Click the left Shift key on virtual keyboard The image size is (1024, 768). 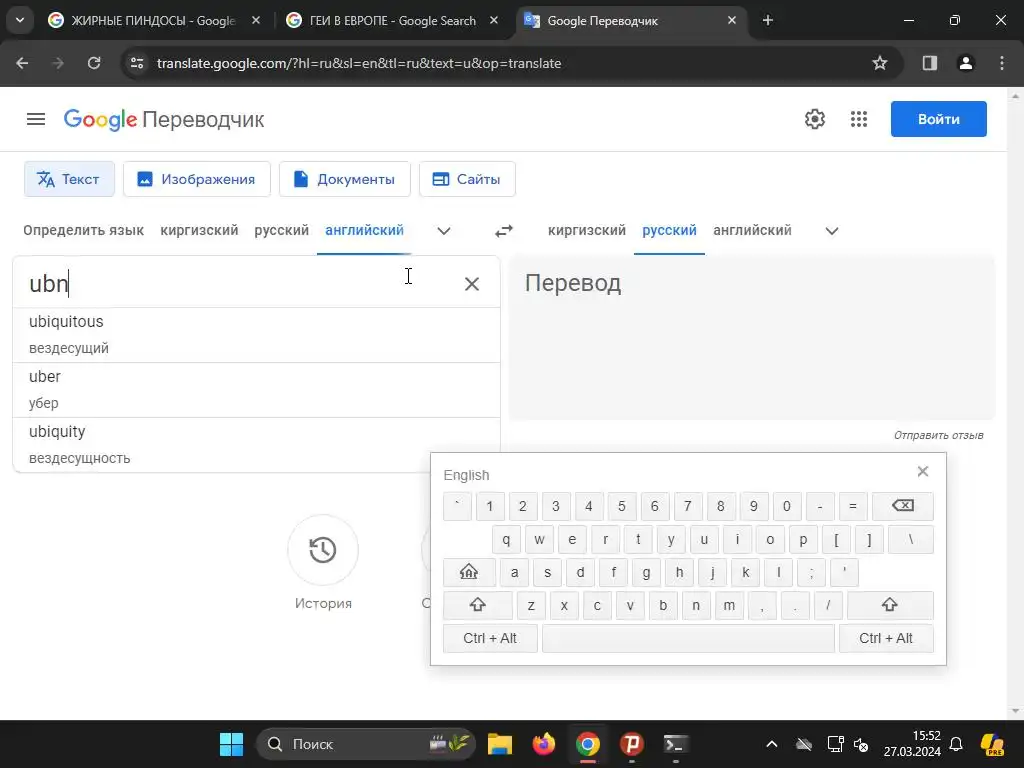[477, 605]
